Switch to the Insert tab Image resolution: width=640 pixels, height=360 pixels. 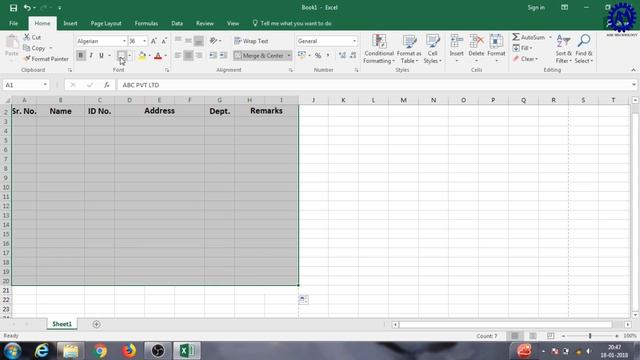(70, 23)
